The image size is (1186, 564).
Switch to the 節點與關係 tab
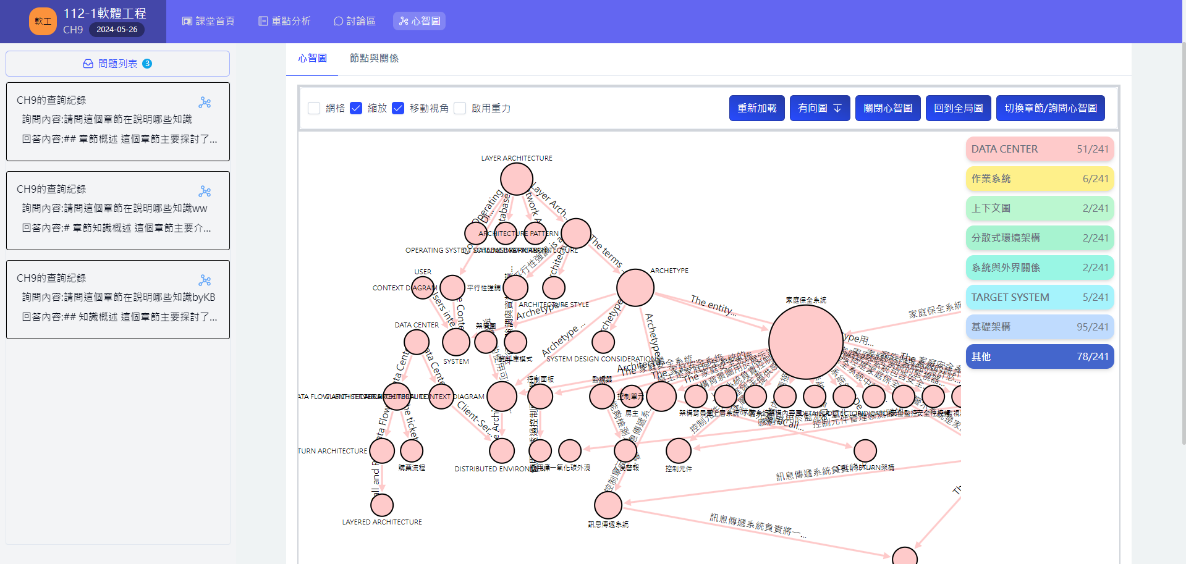[373, 58]
